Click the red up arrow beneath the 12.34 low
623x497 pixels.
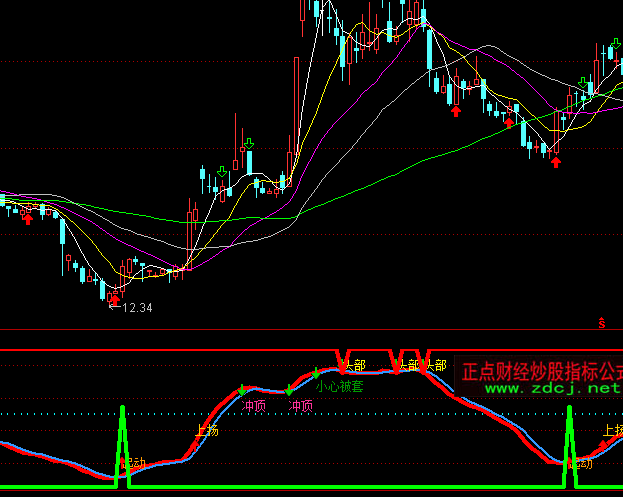click(115, 298)
